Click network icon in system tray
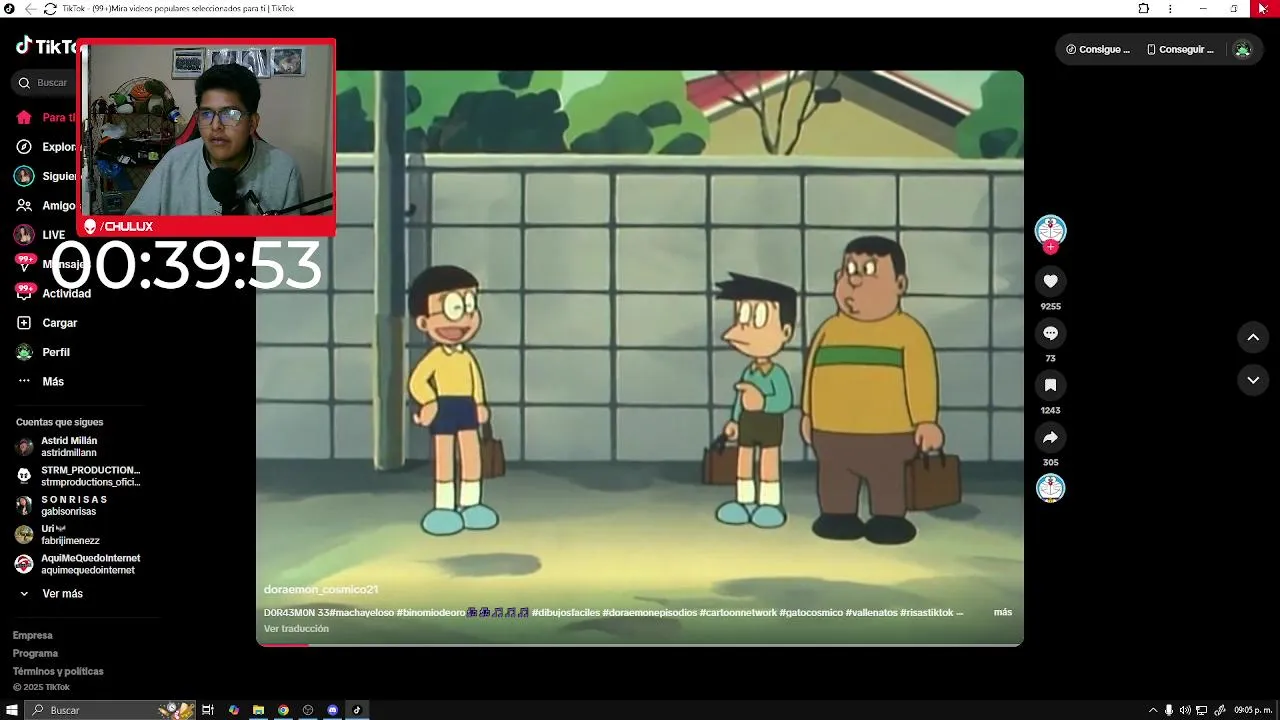 click(x=1202, y=710)
